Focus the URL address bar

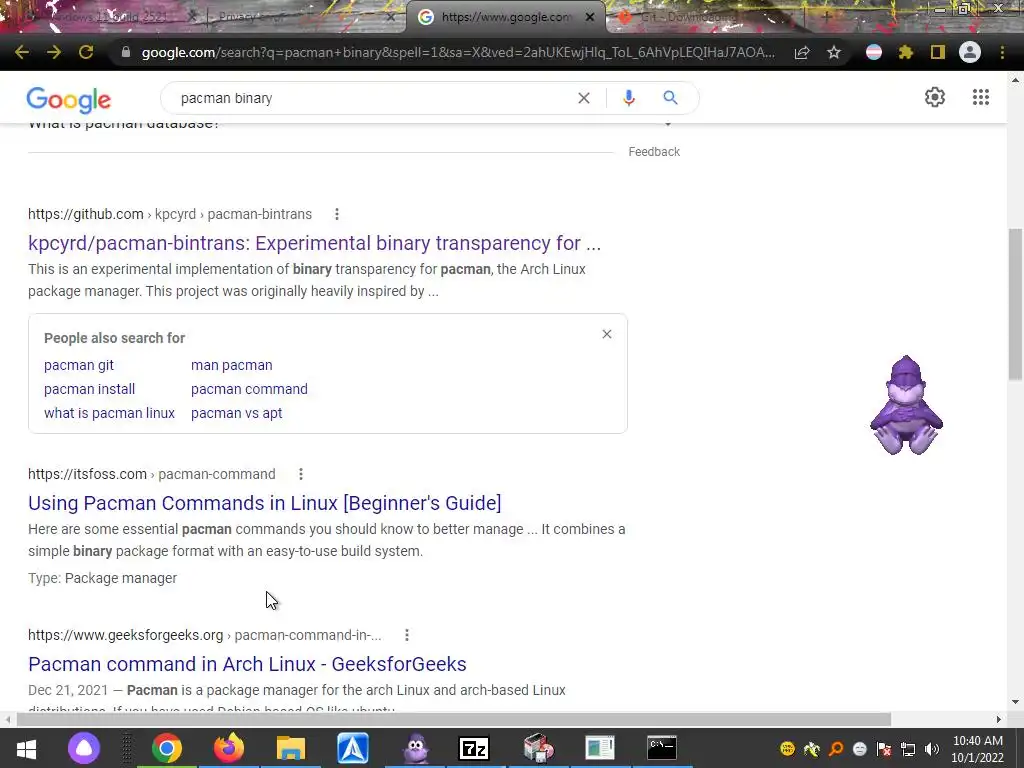point(458,52)
